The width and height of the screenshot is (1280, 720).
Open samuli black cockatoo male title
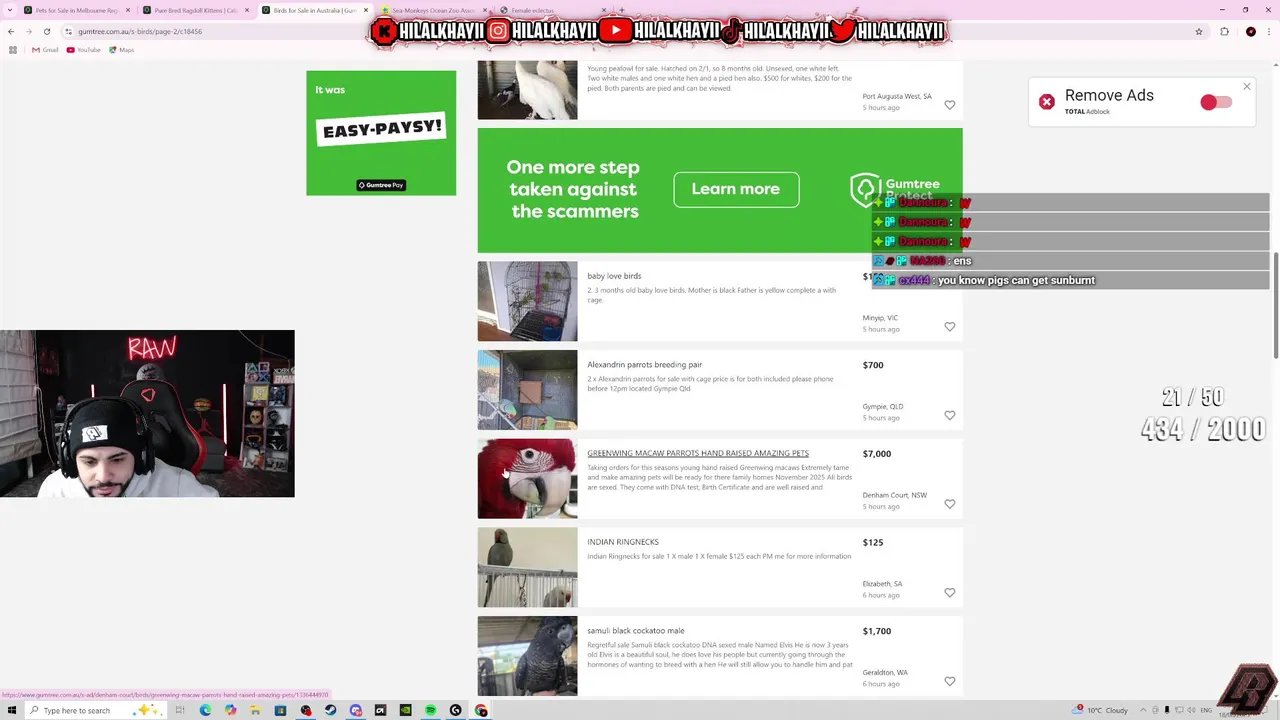point(636,631)
